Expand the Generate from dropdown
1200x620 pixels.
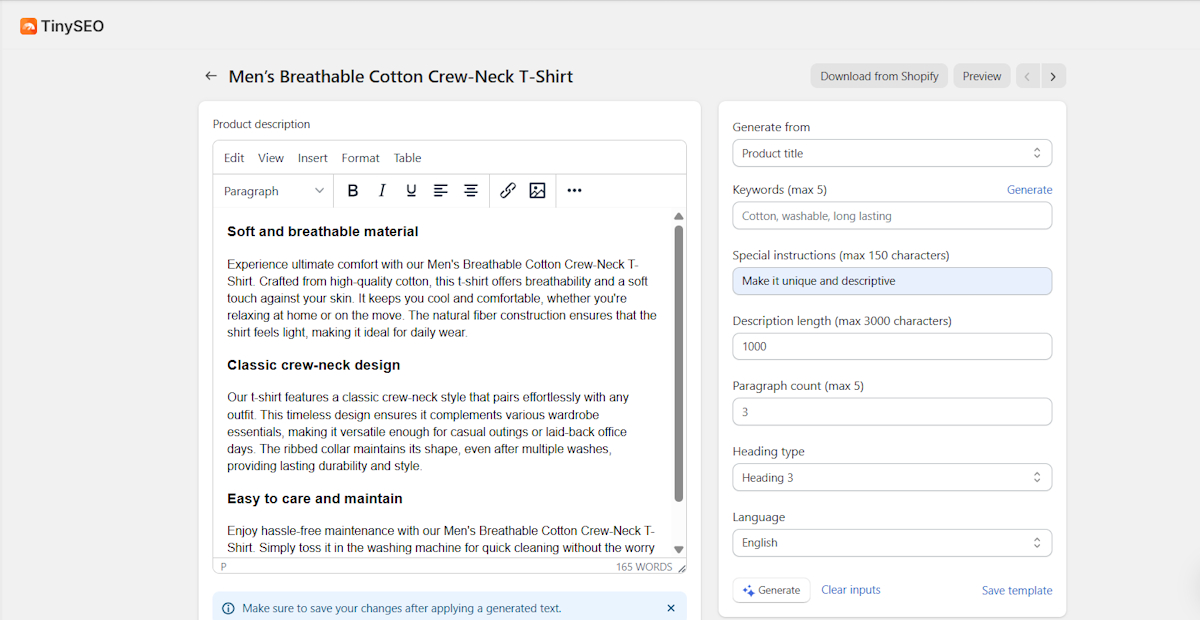pos(891,153)
